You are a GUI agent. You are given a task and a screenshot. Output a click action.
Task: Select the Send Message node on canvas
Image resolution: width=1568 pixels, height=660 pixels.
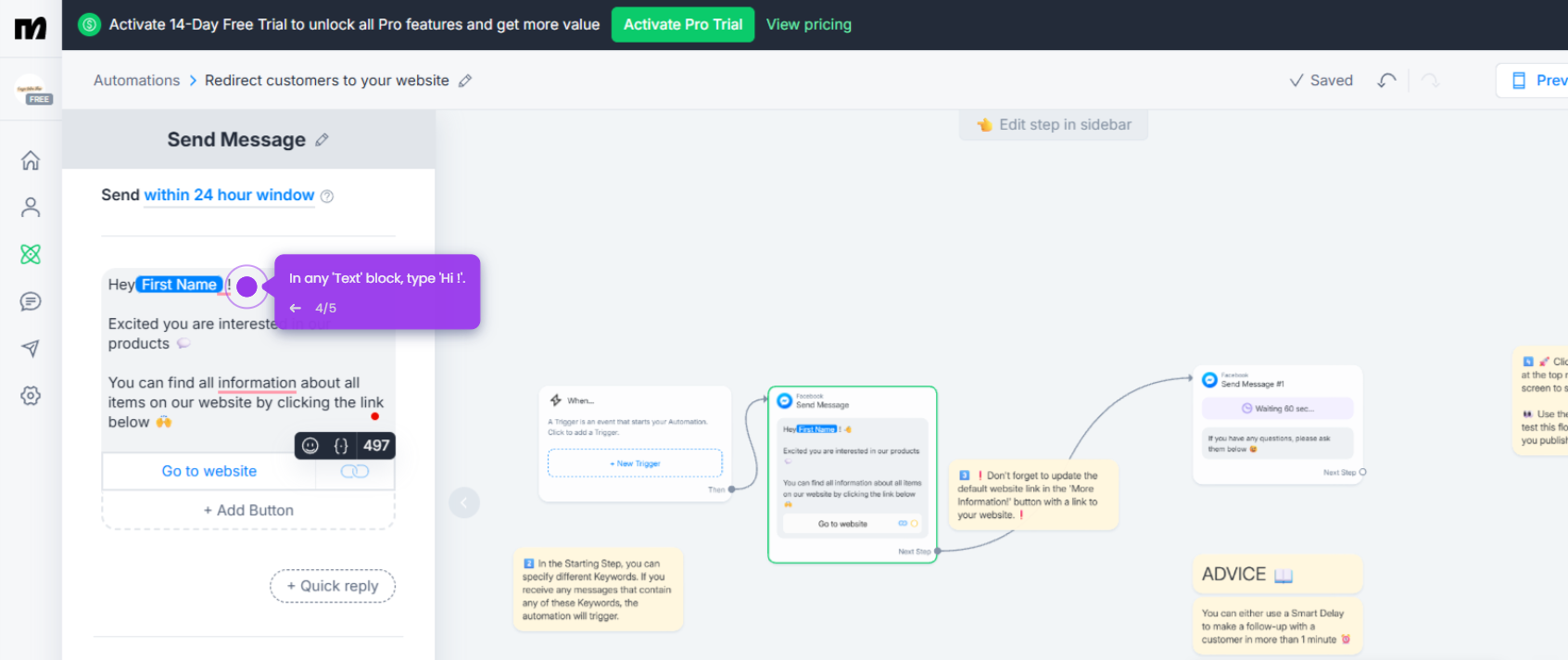point(853,475)
